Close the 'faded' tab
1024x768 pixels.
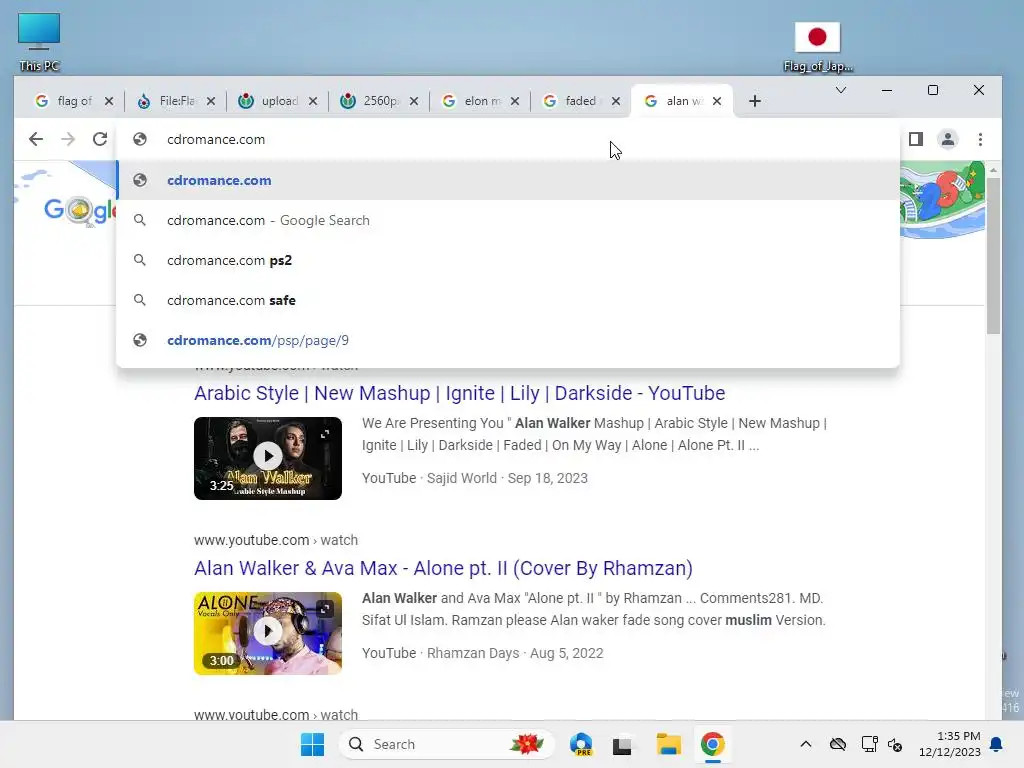pyautogui.click(x=616, y=101)
